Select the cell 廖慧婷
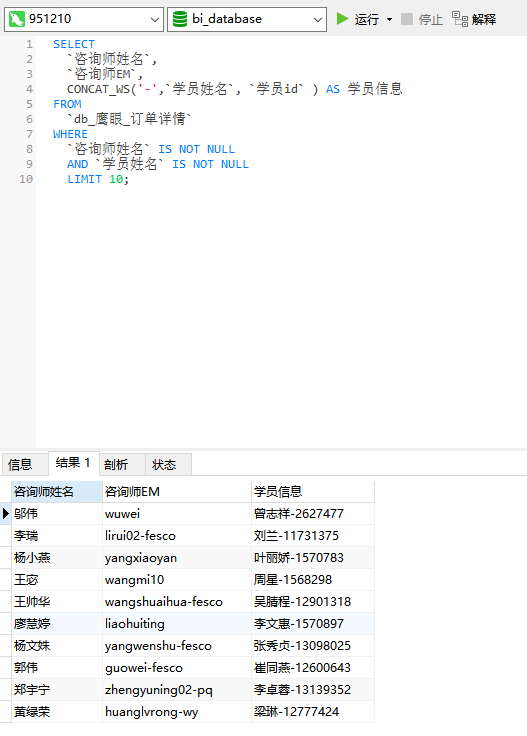 click(x=57, y=624)
